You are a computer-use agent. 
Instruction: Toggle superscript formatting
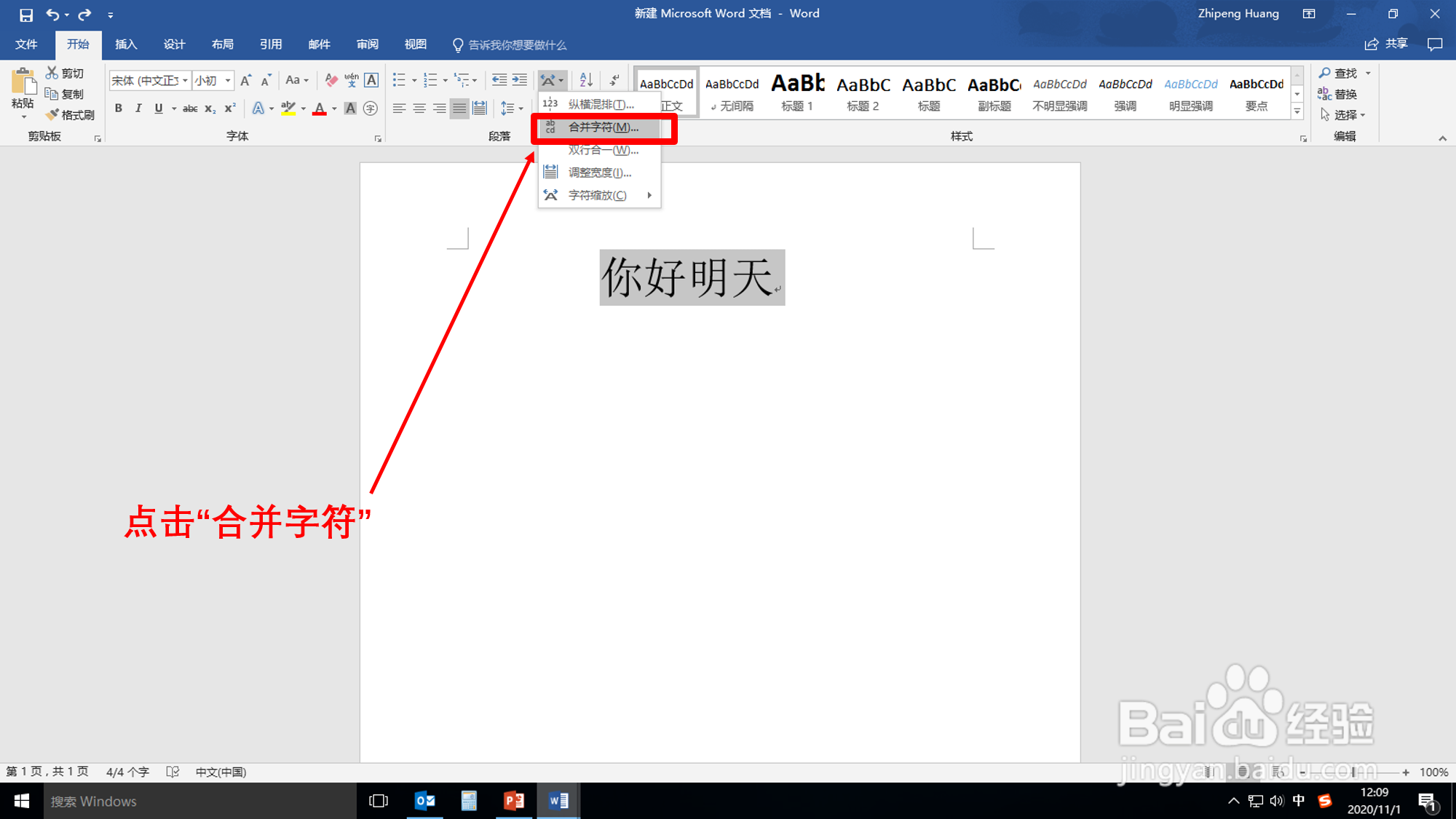pos(230,108)
